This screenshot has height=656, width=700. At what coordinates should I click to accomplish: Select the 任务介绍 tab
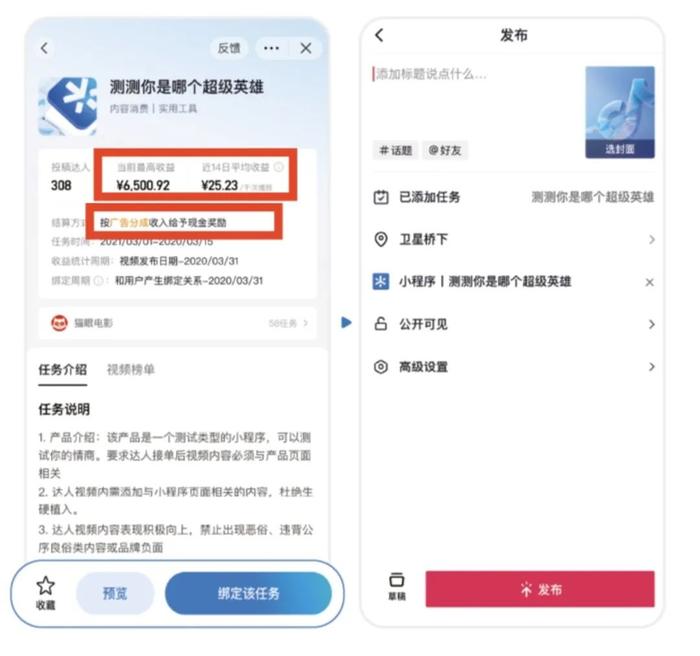tap(62, 369)
